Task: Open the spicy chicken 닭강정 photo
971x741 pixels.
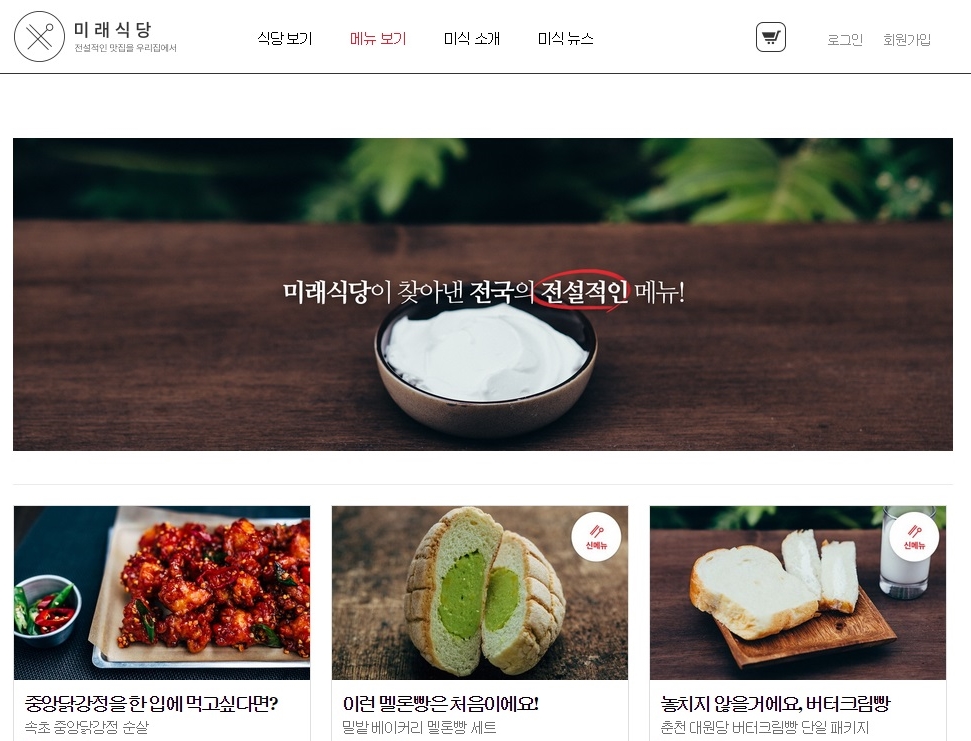Action: (162, 592)
